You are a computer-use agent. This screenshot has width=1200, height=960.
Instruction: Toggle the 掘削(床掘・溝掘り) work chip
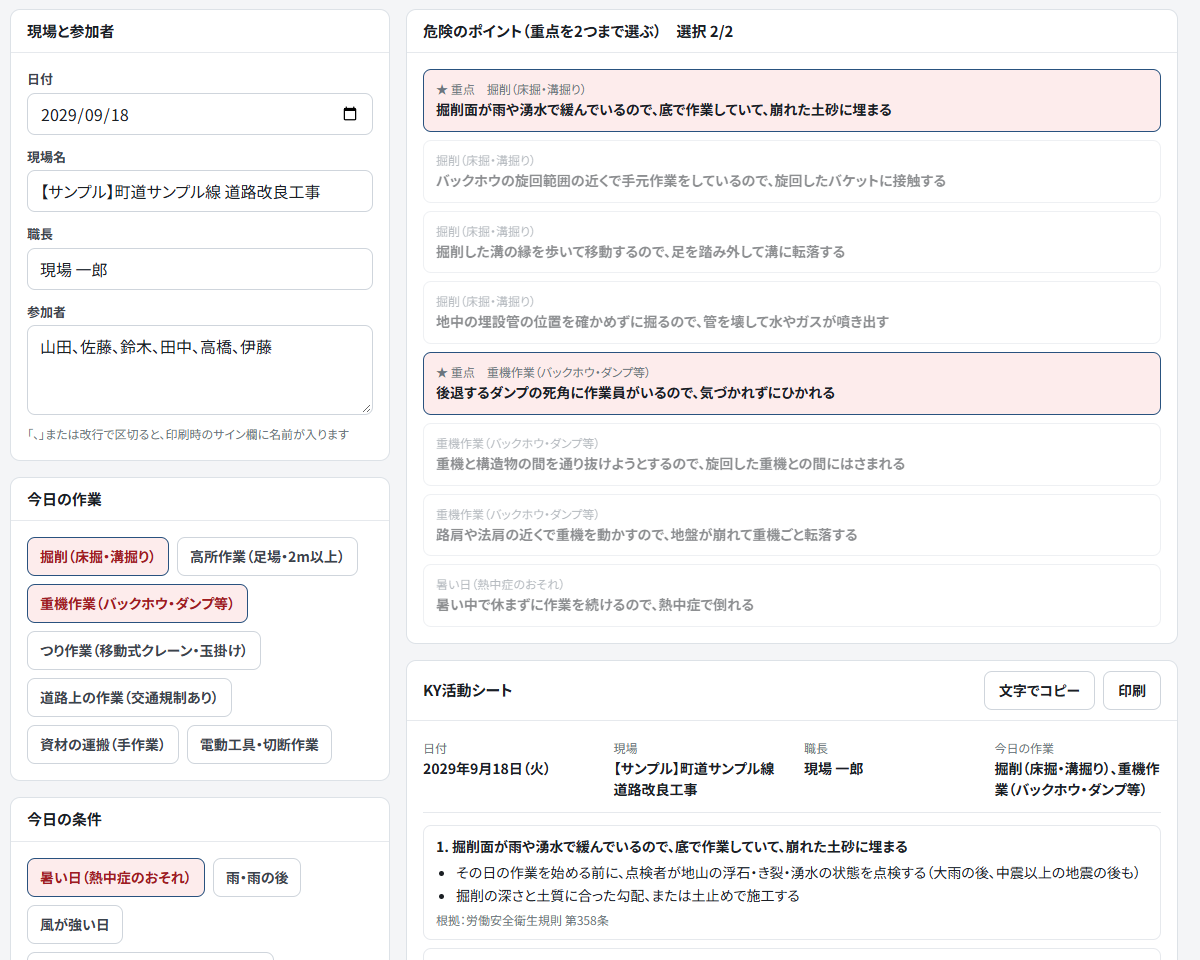[x=98, y=556]
